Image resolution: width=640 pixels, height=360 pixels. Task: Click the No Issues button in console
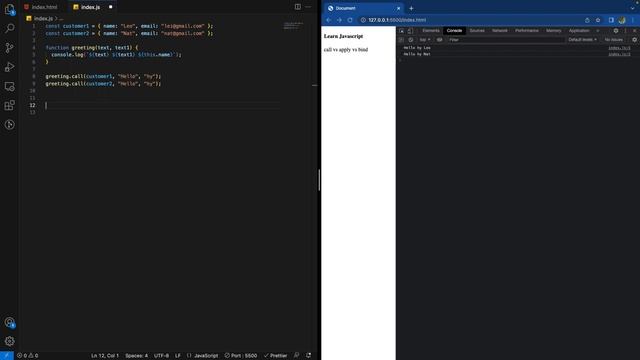point(613,40)
